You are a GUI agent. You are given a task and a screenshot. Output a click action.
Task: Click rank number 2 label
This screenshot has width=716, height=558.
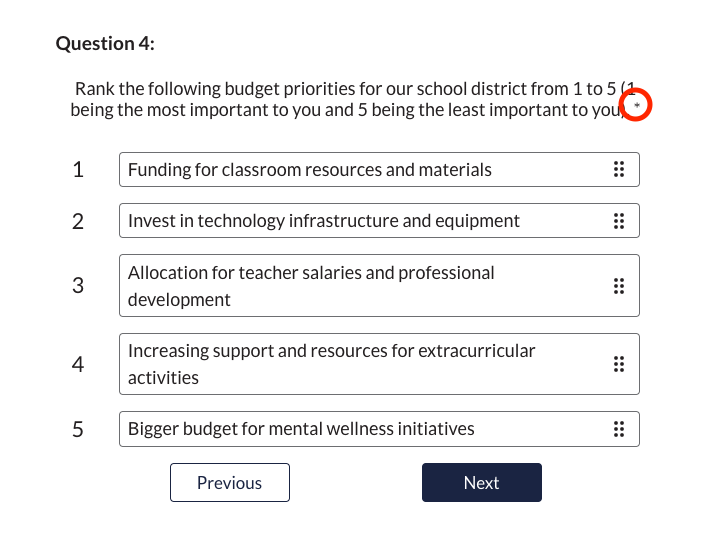78,221
